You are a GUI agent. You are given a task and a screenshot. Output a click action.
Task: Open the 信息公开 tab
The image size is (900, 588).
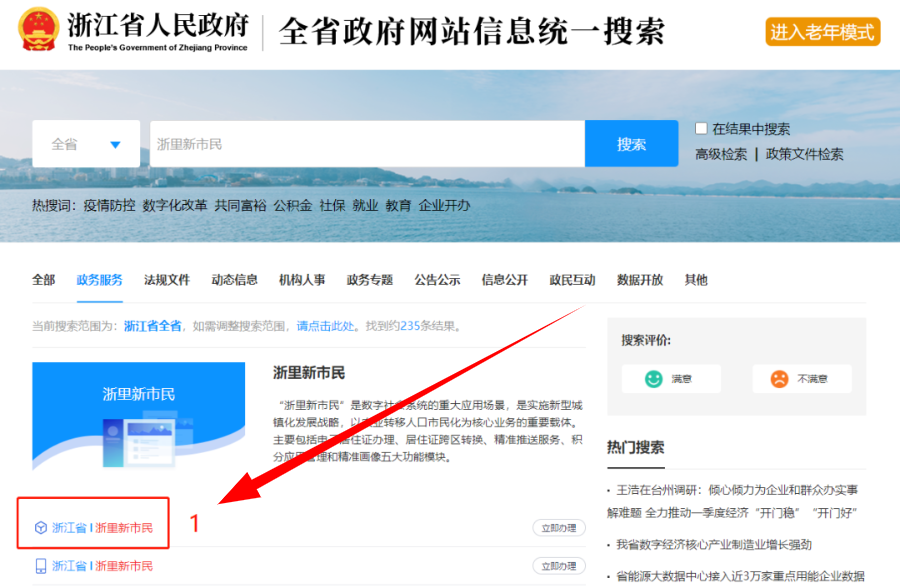(505, 280)
